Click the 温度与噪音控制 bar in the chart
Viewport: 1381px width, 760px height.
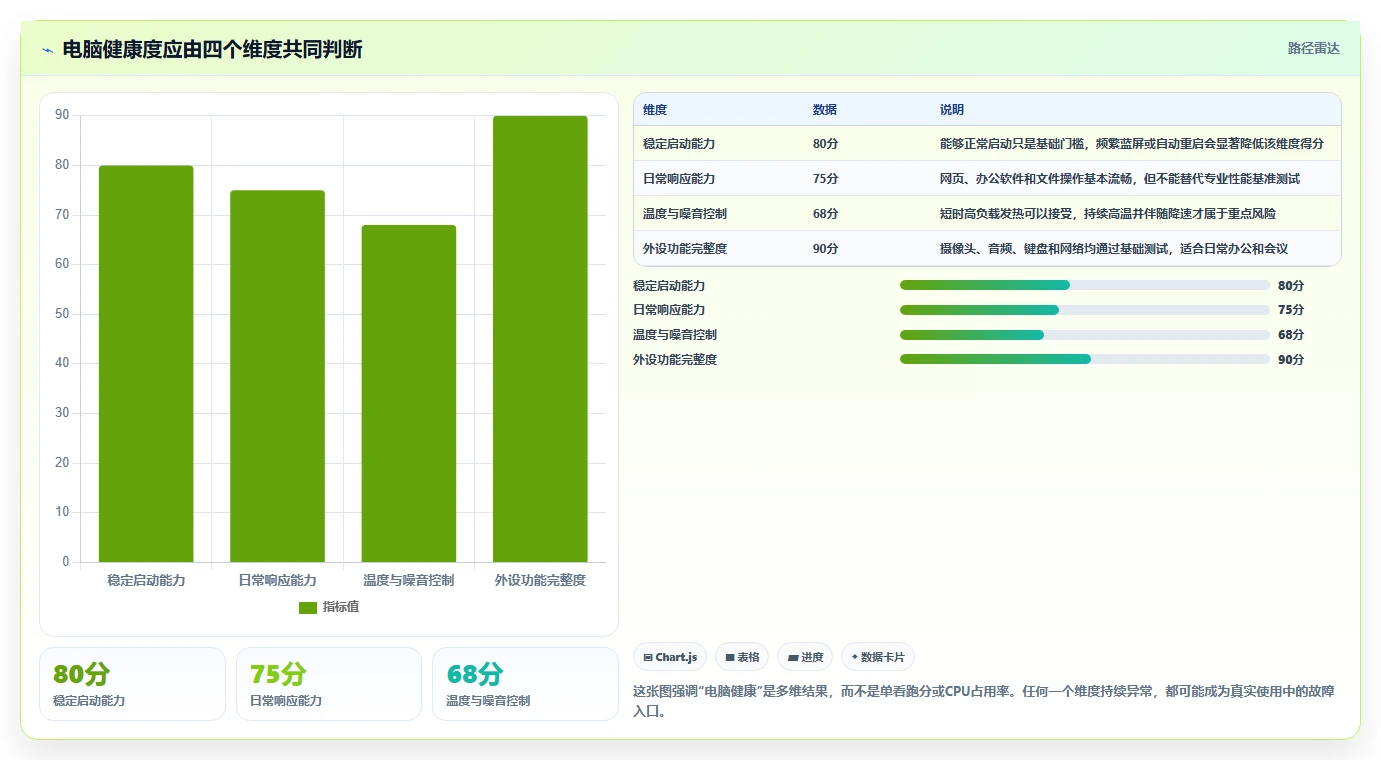(409, 394)
